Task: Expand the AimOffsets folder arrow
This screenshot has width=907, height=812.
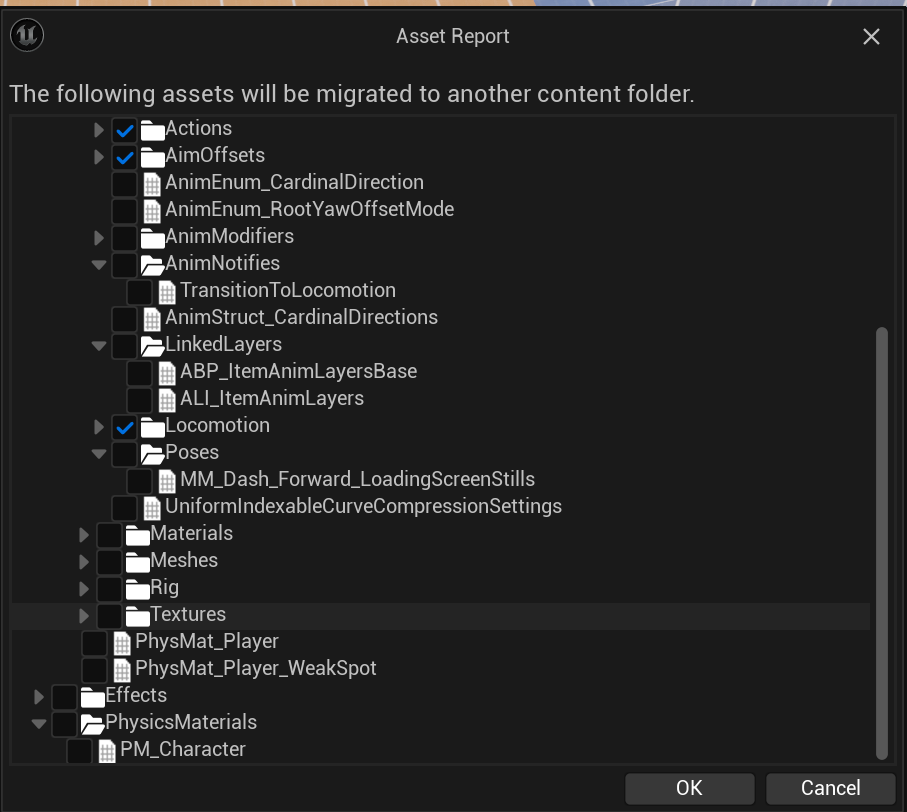Action: click(x=99, y=157)
